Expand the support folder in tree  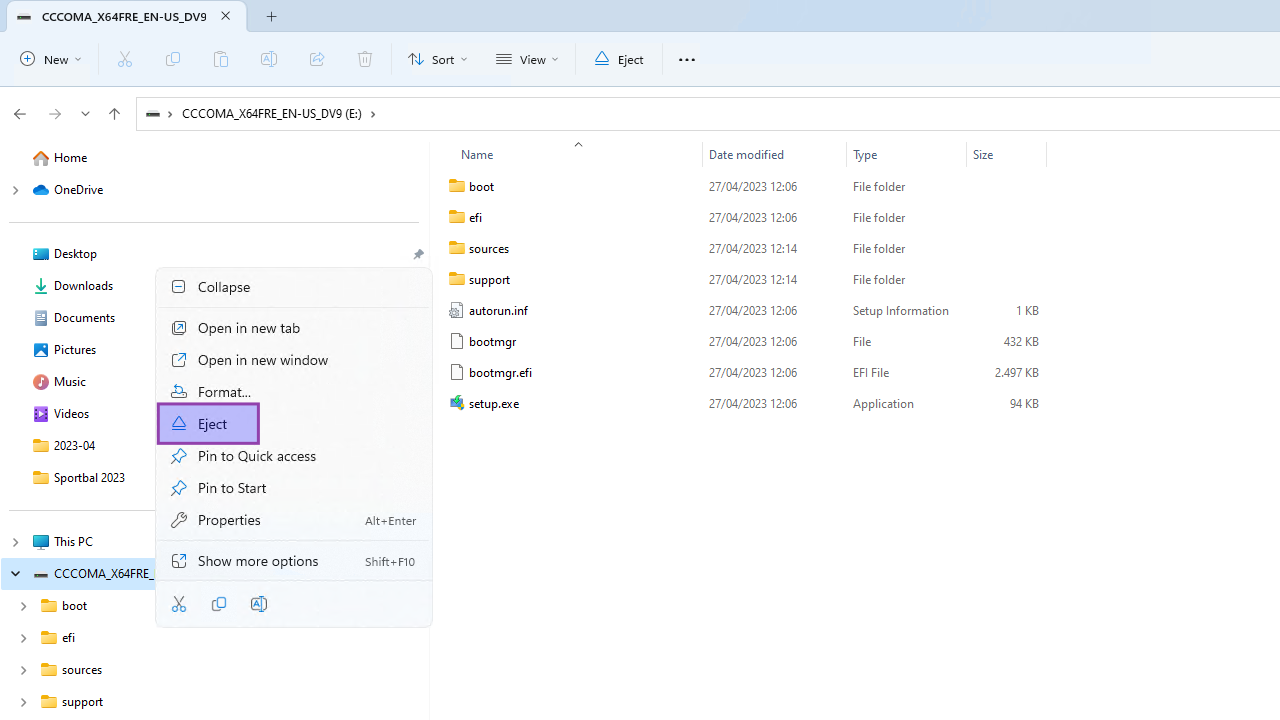[23, 702]
